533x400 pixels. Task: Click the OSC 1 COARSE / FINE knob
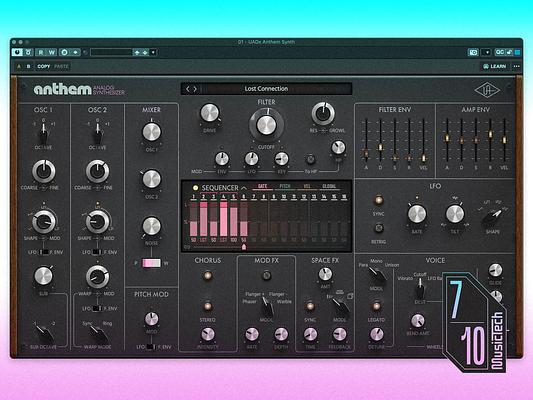(x=44, y=172)
